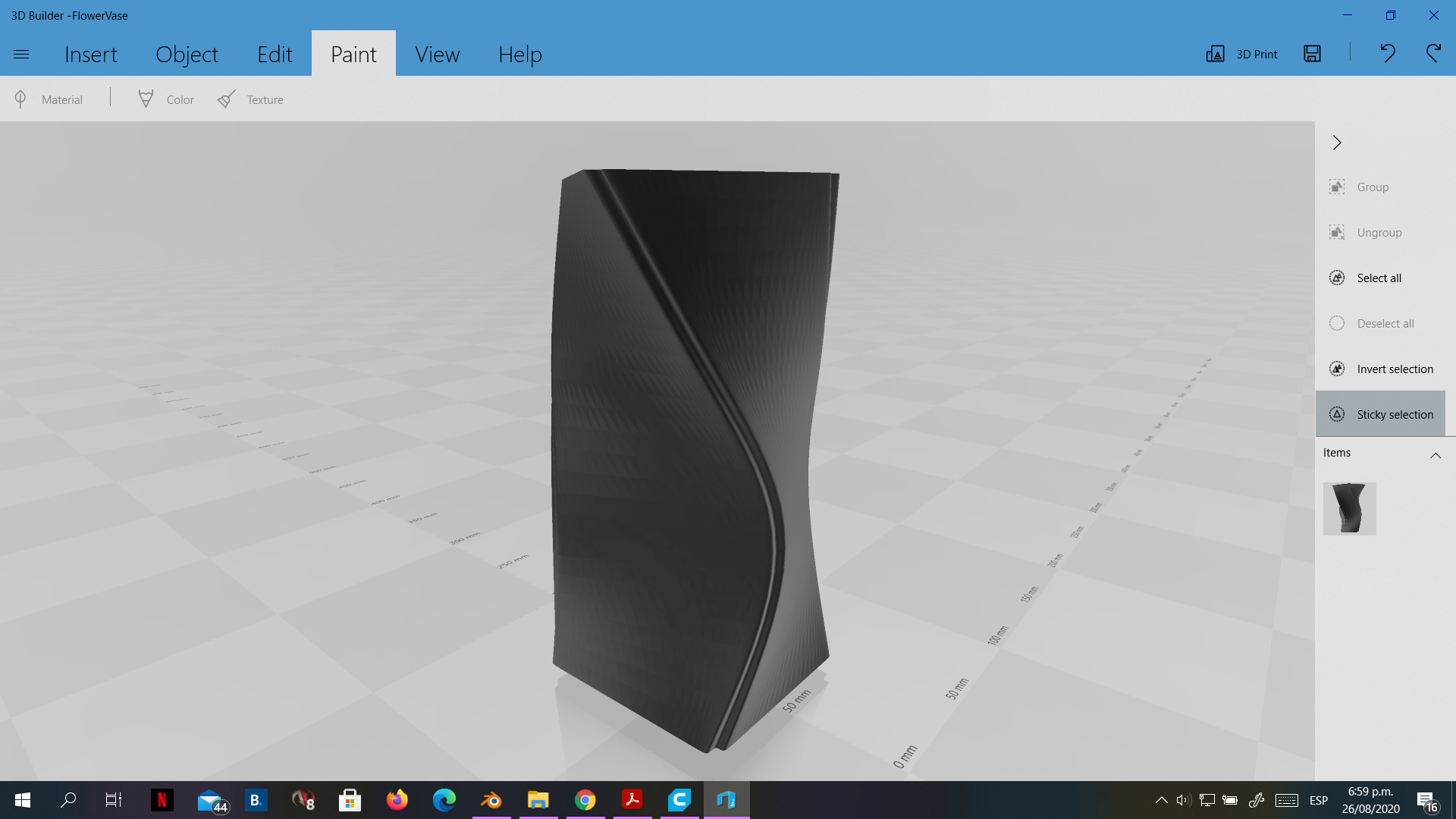Open Microsoft Store from taskbar
The width and height of the screenshot is (1456, 819).
(350, 800)
